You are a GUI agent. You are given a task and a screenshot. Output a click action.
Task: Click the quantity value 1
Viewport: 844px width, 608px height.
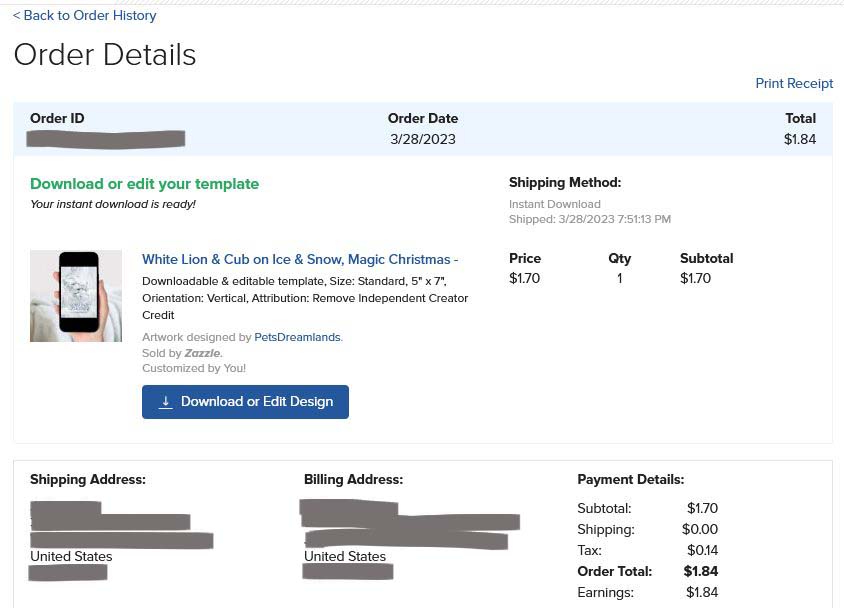620,279
